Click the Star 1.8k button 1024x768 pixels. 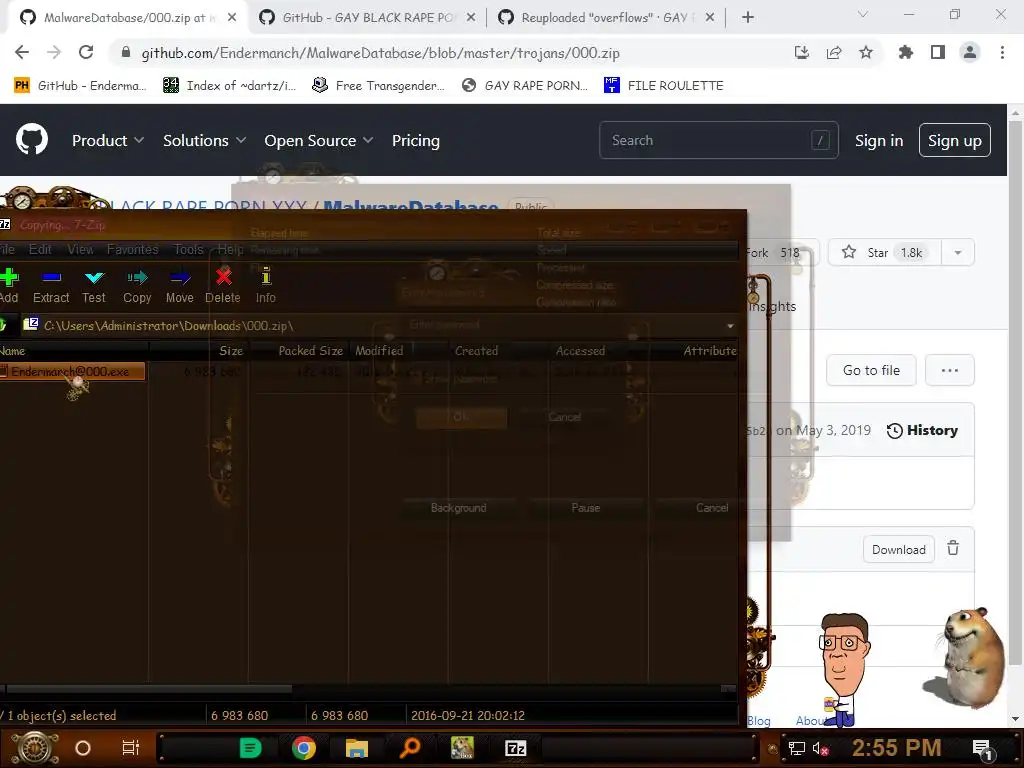pos(885,253)
